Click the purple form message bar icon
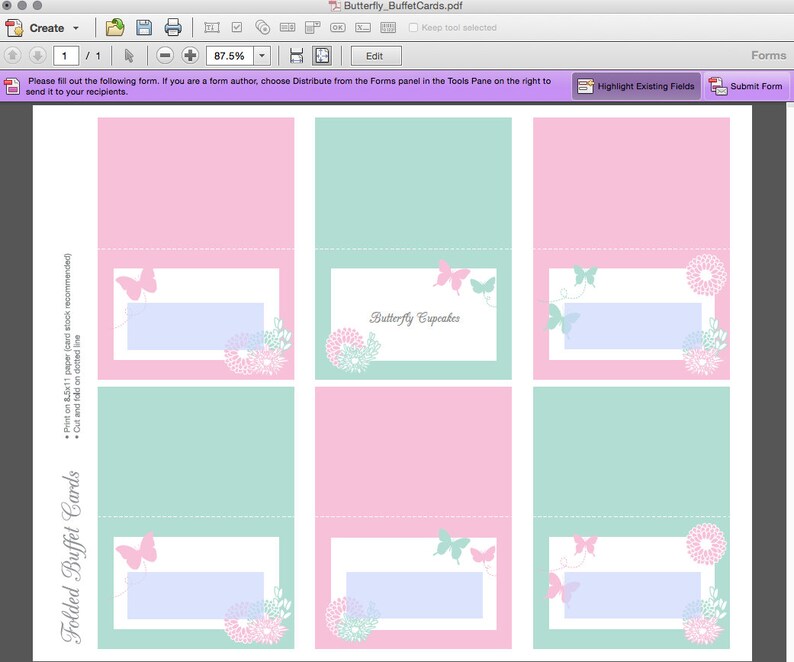The height and width of the screenshot is (662, 794). coord(12,86)
